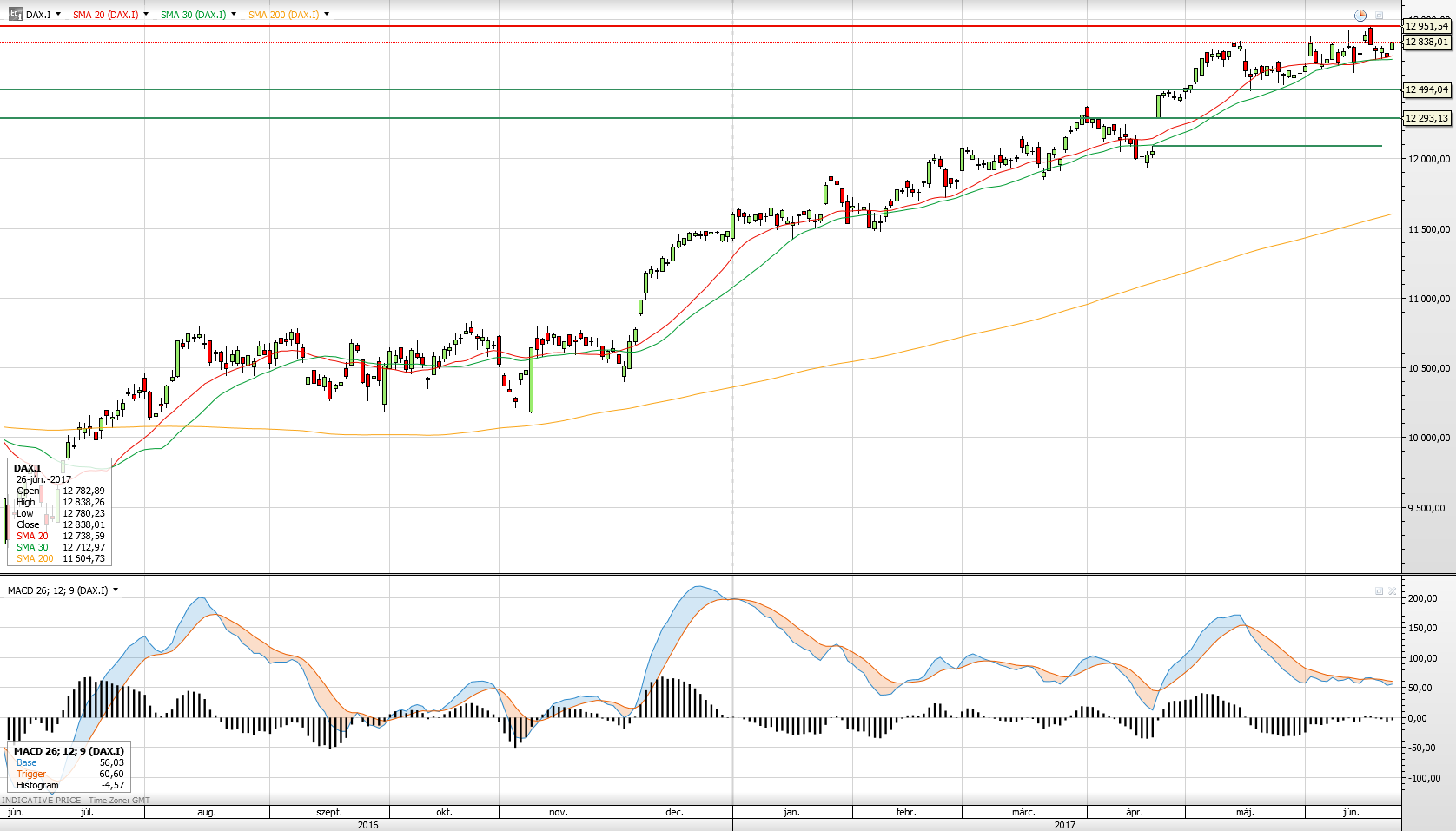
Task: Click the 200,00 MACD axis label
Action: 1422,598
